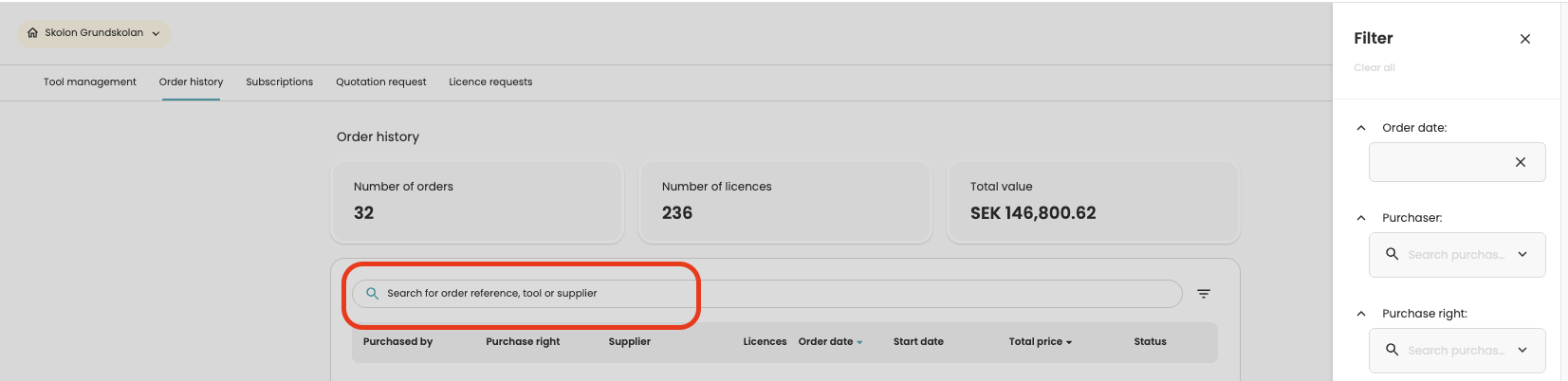Sort by Order date column arrow

coord(859,342)
